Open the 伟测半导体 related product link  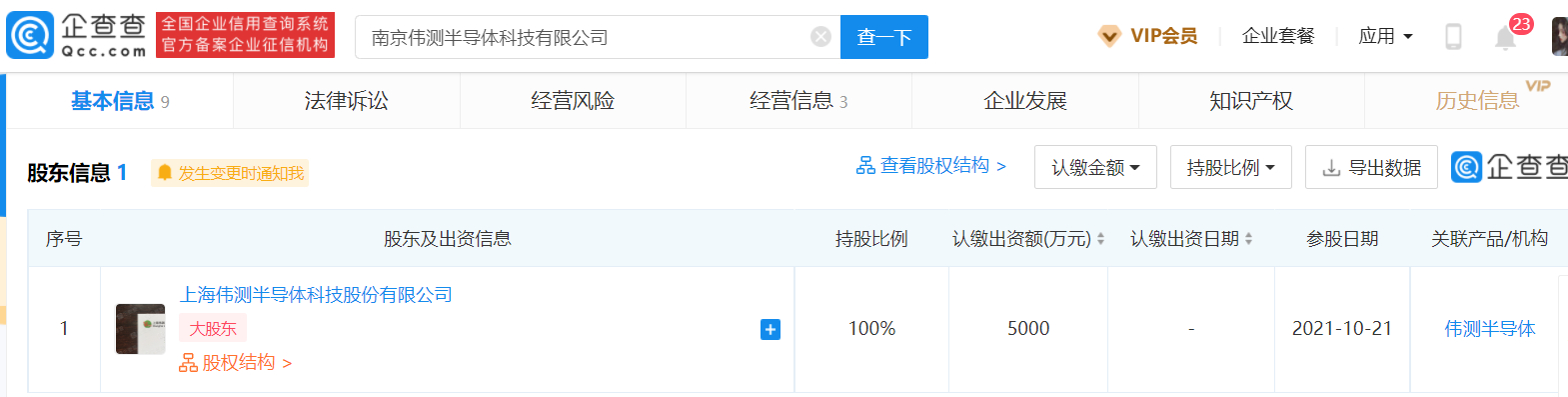pyautogui.click(x=1490, y=329)
